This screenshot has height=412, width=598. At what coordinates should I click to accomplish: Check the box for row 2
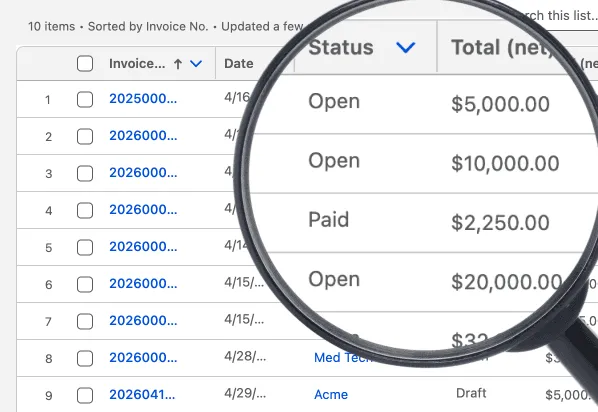85,137
